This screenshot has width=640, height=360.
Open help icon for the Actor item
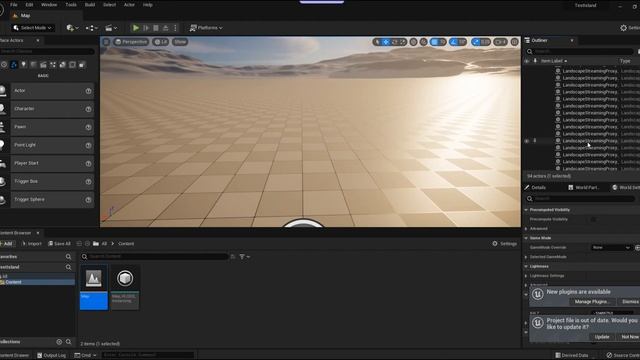[x=88, y=91]
